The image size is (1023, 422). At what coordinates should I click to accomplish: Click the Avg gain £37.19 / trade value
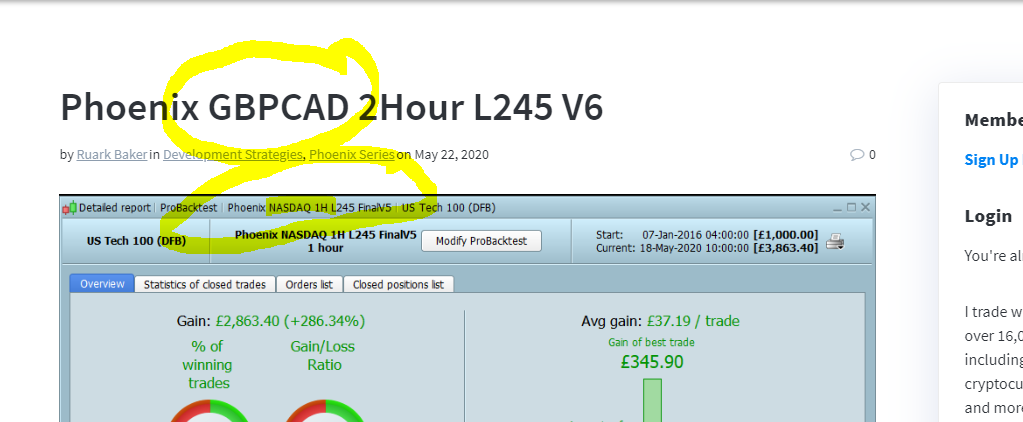point(694,321)
